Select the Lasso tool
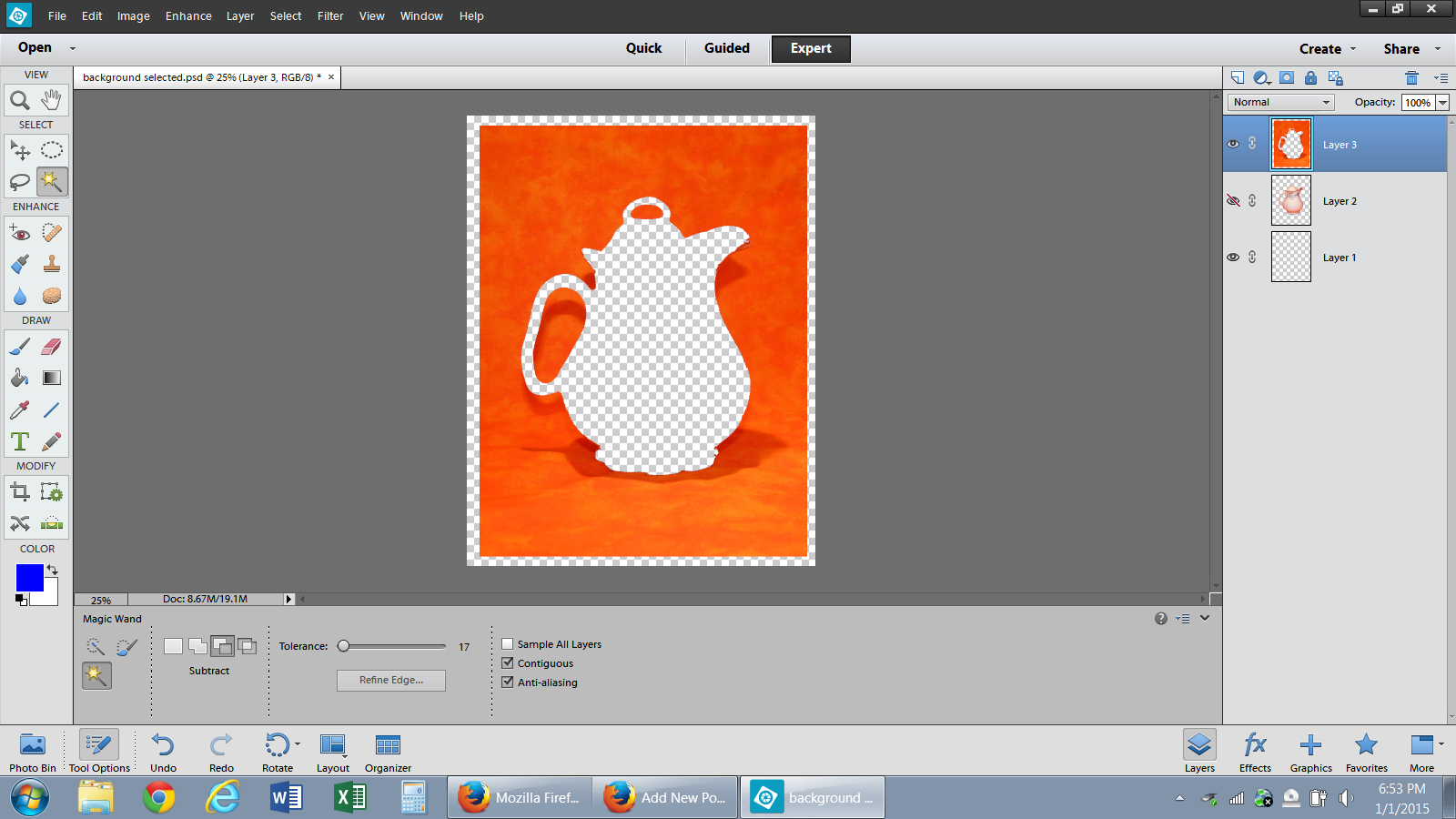The image size is (1456, 819). tap(19, 182)
